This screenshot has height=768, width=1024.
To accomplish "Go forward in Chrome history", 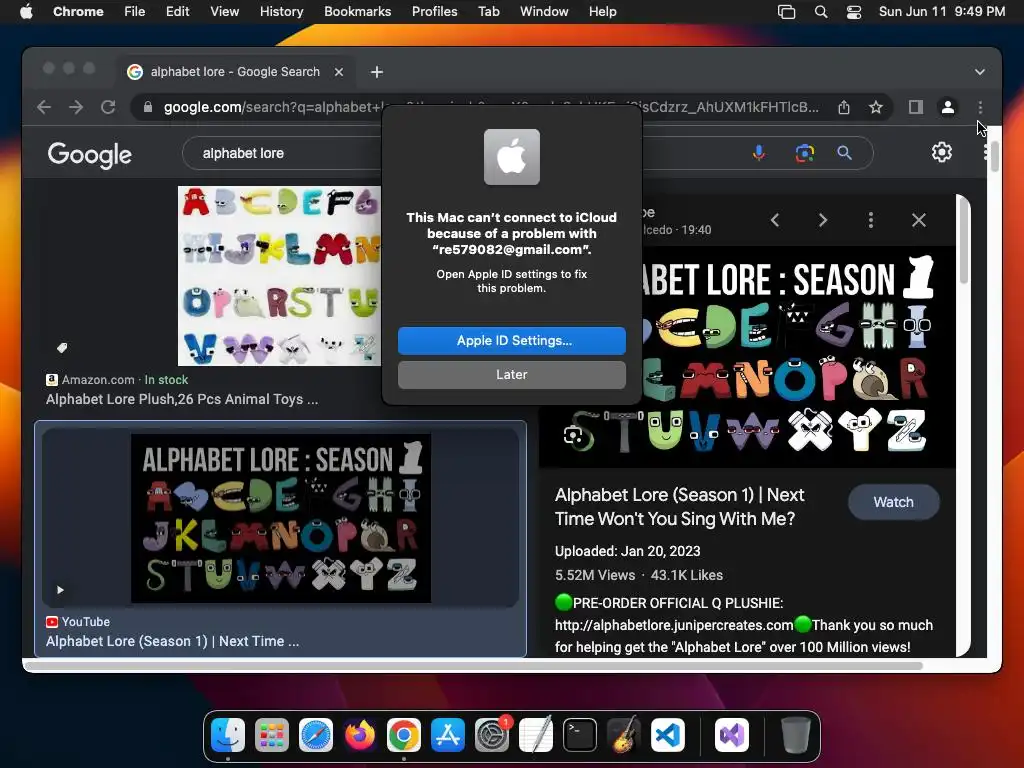I will tap(76, 107).
